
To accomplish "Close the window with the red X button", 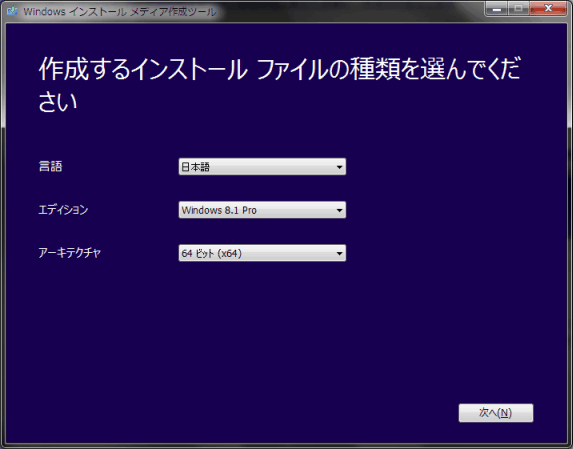I will point(548,8).
